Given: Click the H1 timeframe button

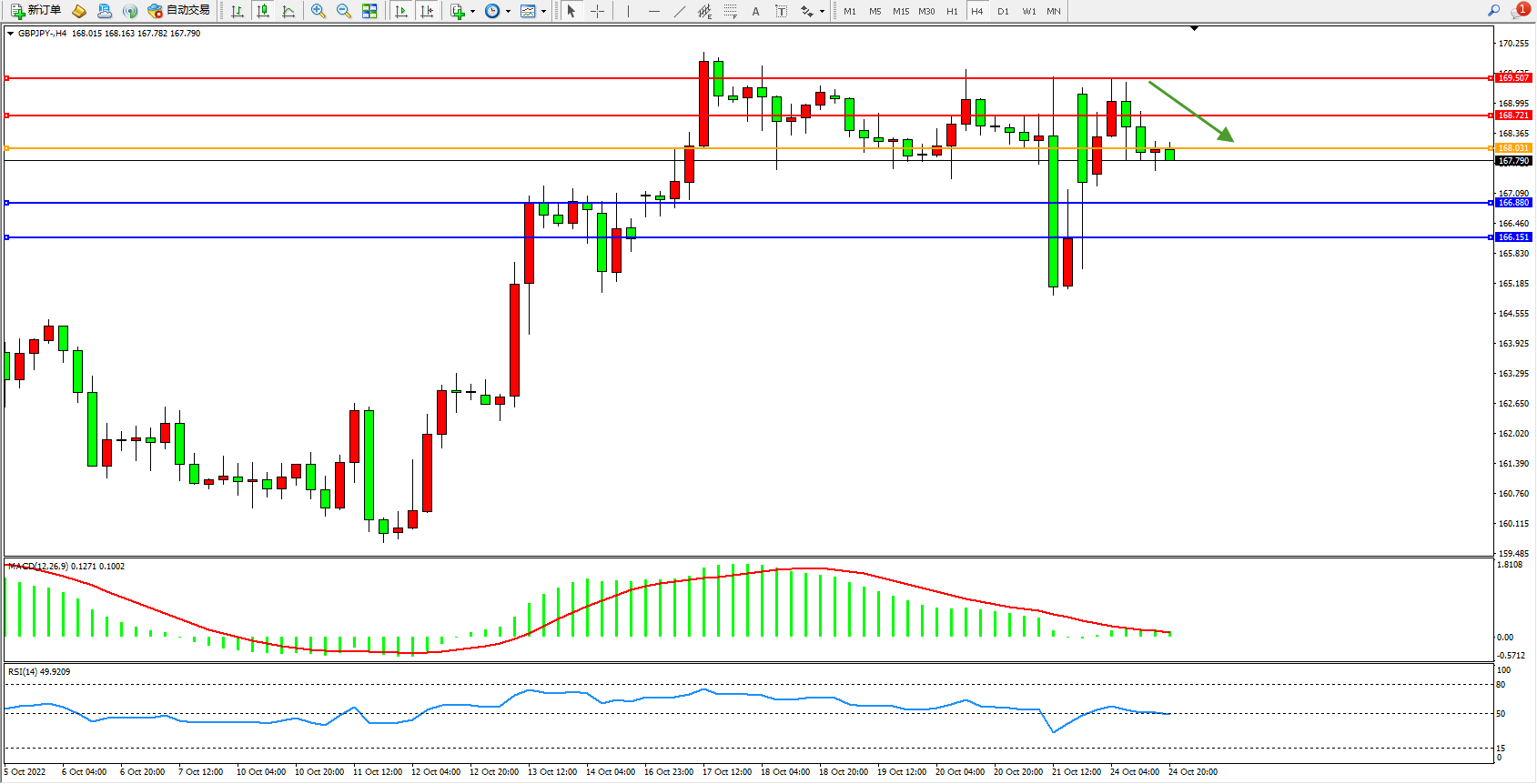Looking at the screenshot, I should (952, 11).
